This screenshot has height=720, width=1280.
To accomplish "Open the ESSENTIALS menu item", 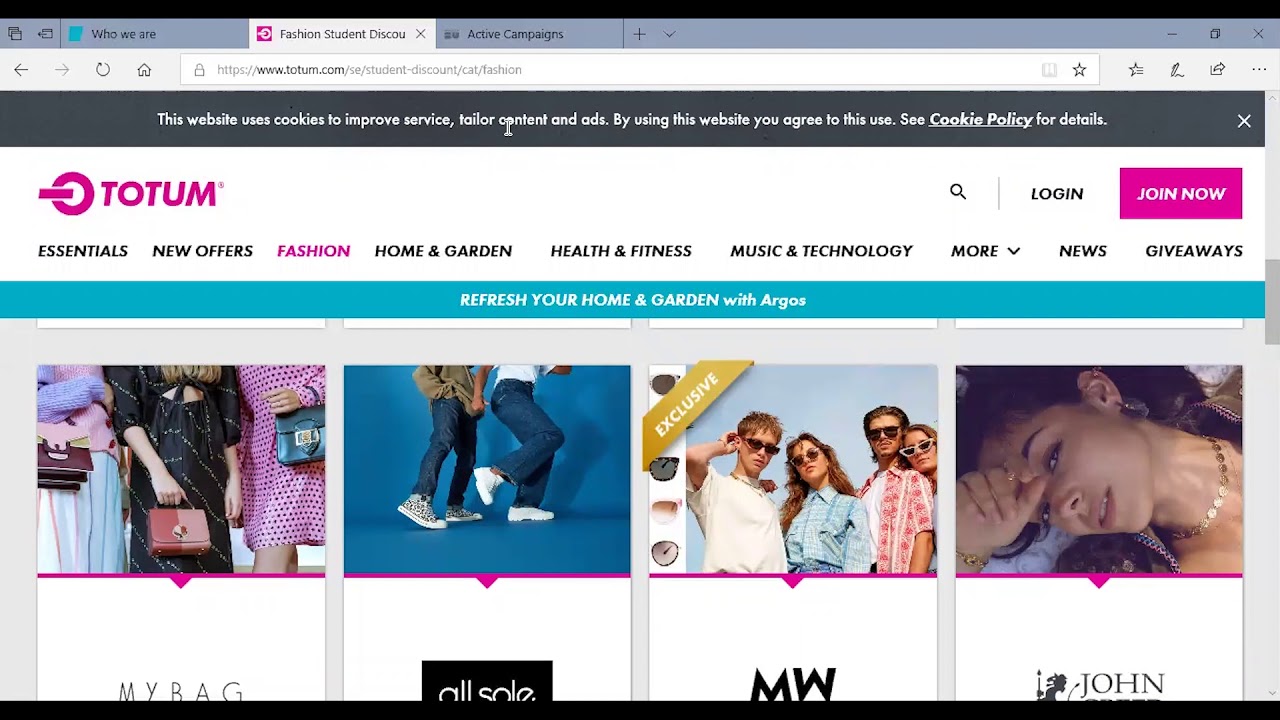I will point(83,251).
